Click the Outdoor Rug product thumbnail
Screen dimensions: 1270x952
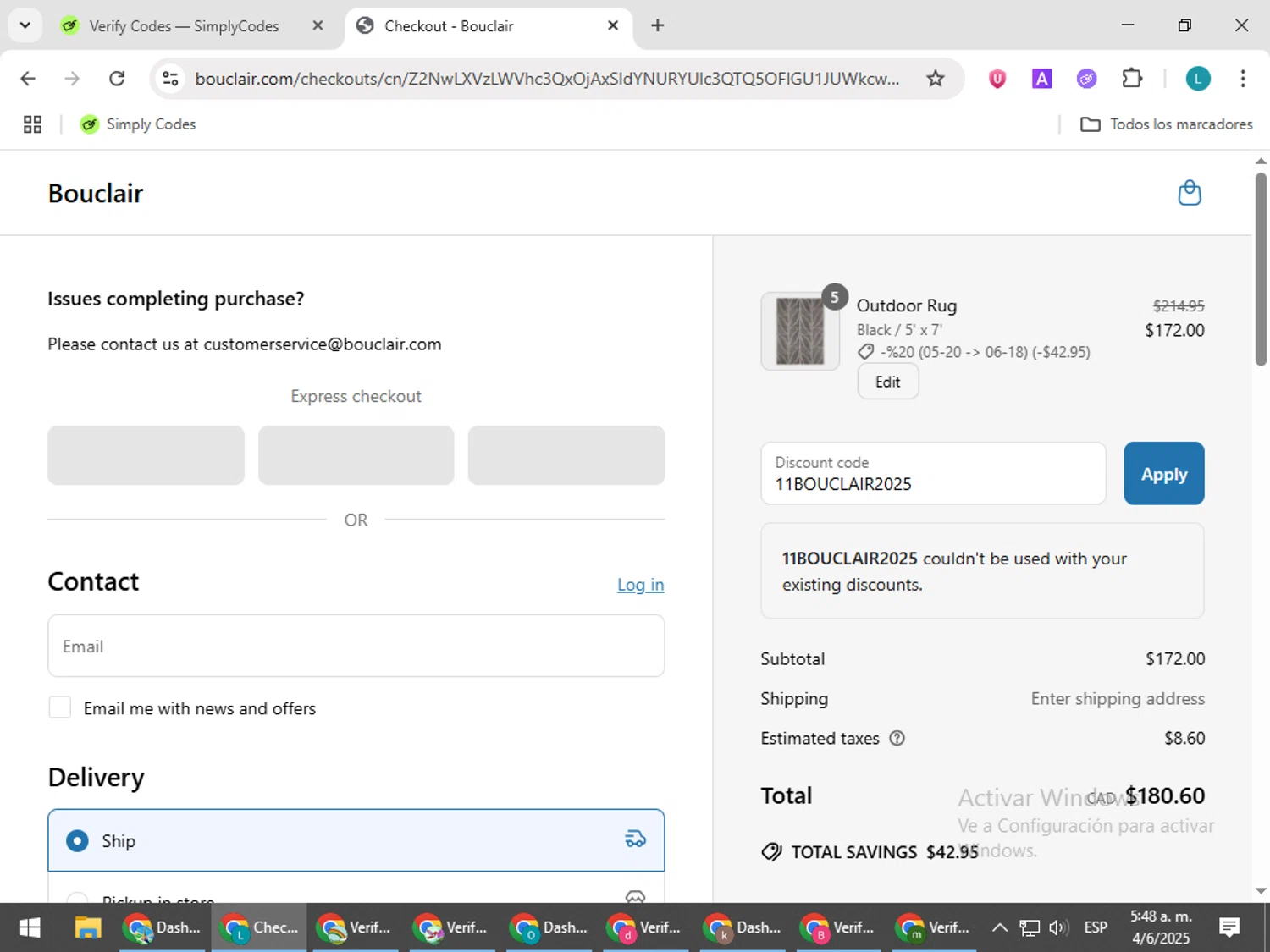pyautogui.click(x=800, y=331)
